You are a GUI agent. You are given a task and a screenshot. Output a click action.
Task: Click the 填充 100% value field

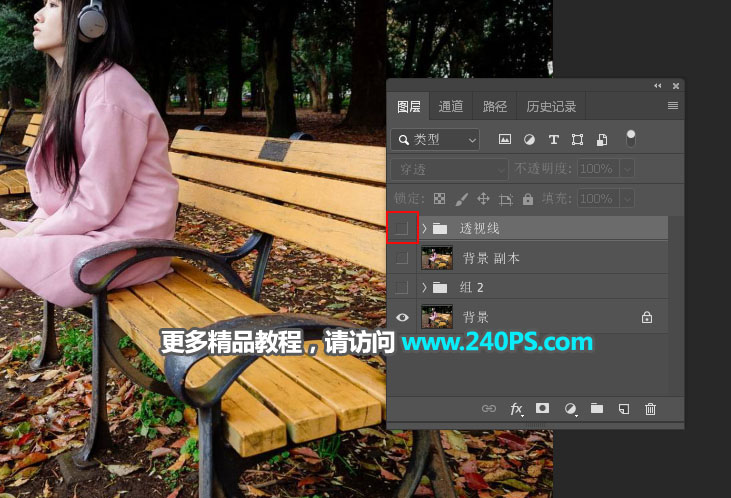pos(598,199)
